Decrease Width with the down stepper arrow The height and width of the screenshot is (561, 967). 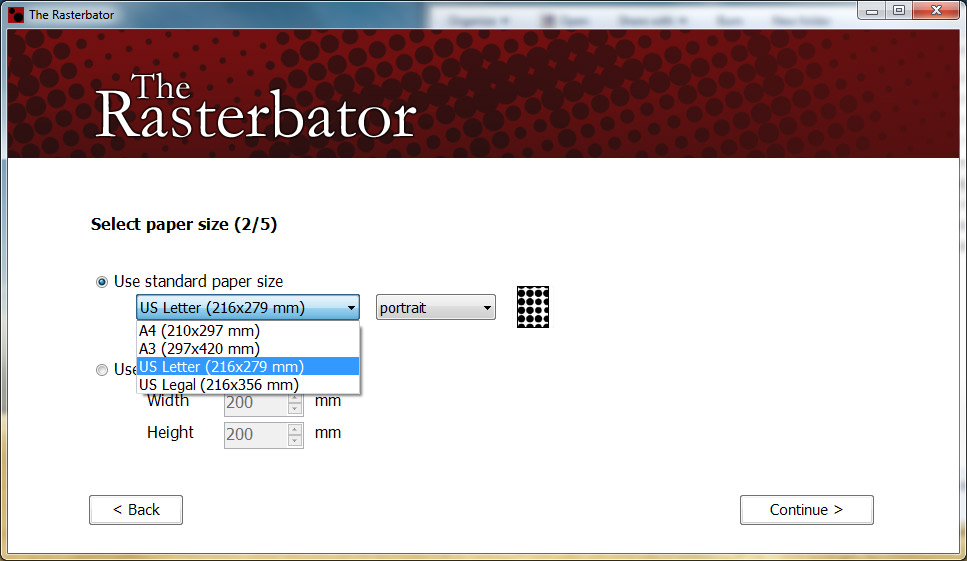(x=295, y=409)
